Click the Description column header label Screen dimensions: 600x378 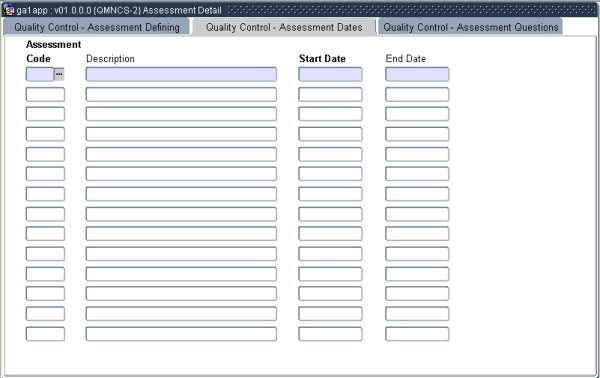coord(110,59)
